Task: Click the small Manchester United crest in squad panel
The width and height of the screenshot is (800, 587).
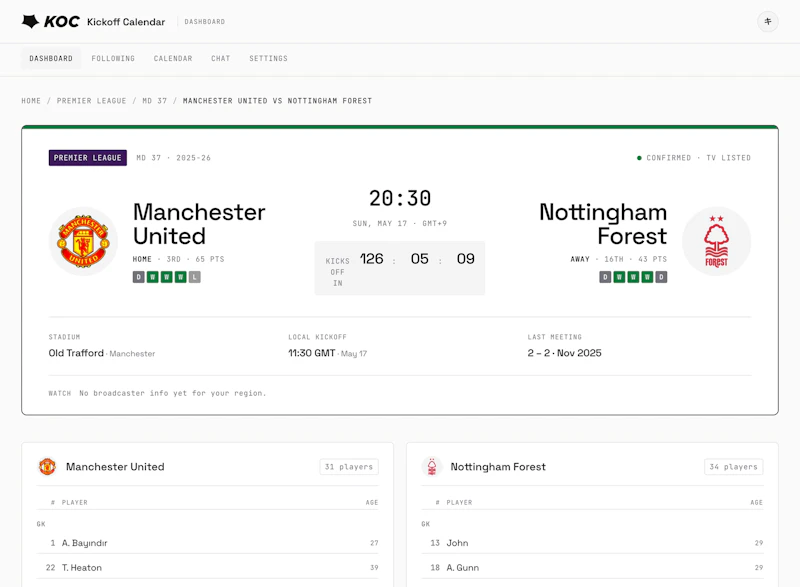Action: [47, 467]
